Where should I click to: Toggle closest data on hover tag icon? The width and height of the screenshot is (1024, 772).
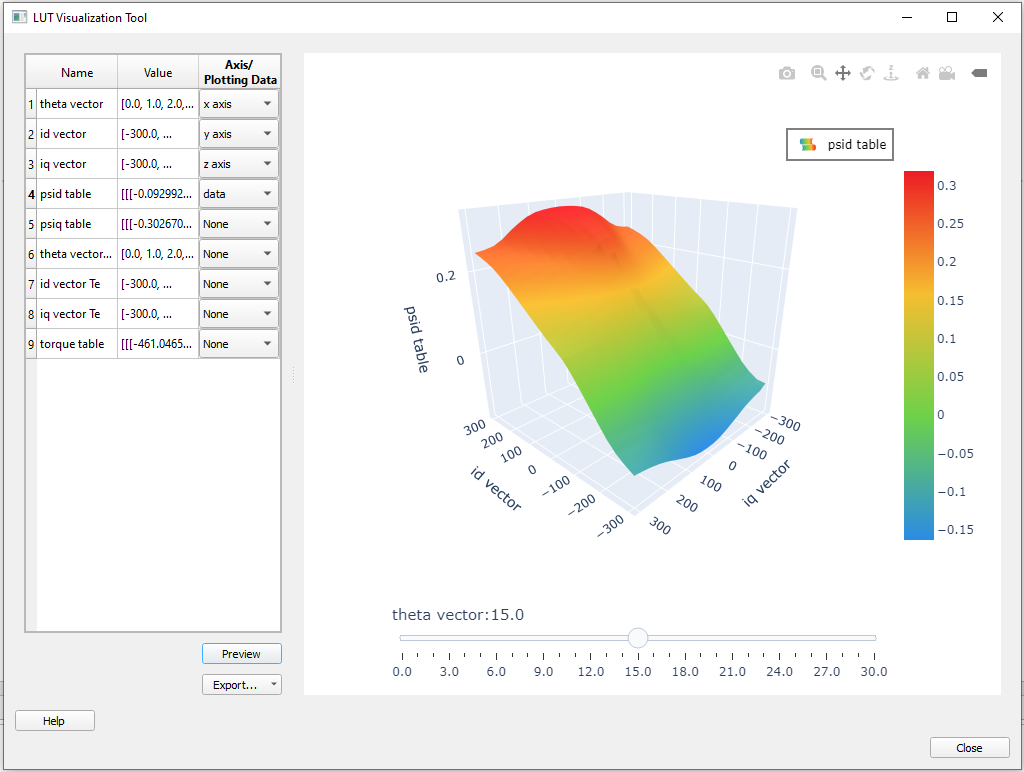[979, 73]
